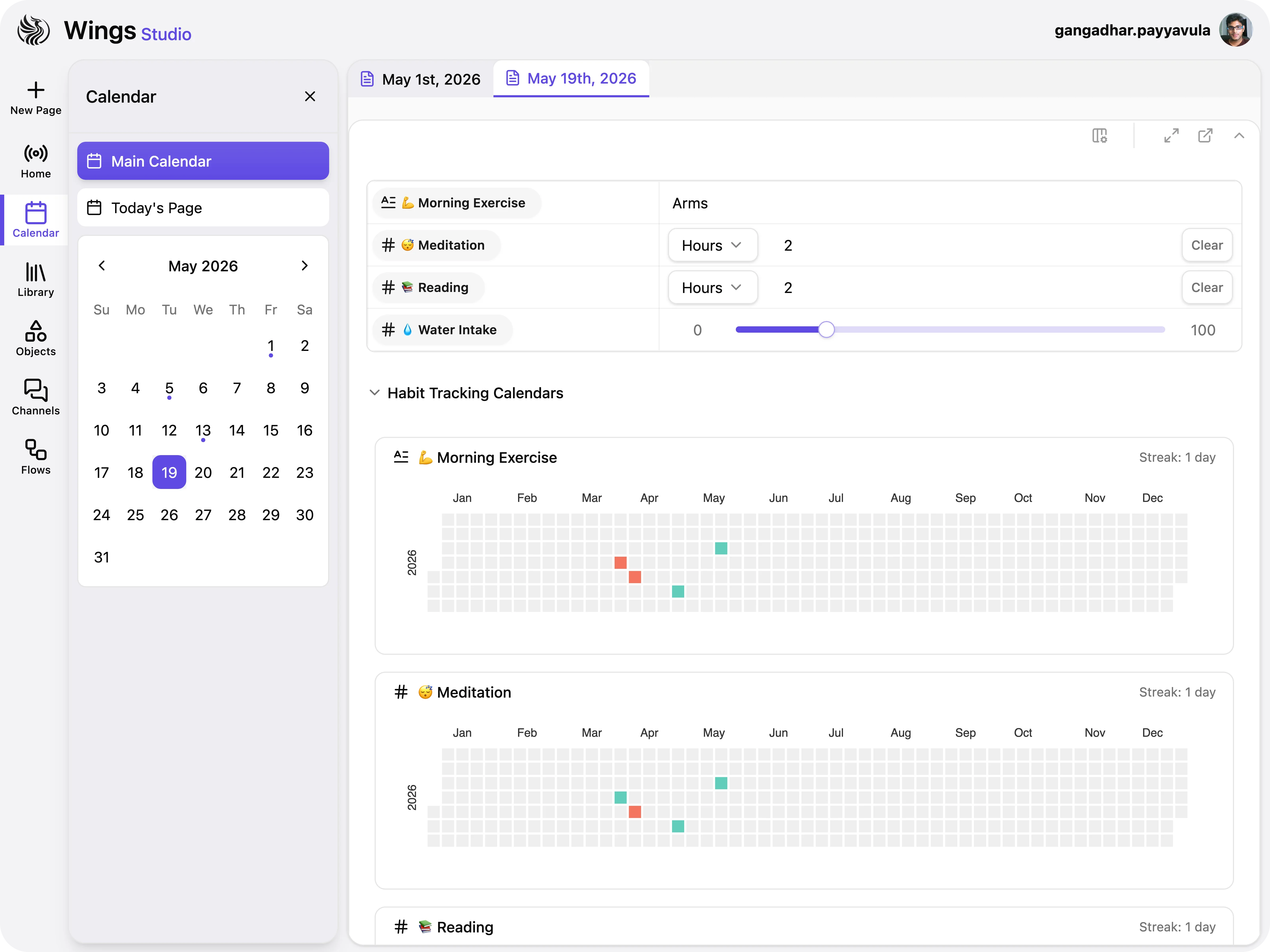Switch to May 1st, 2026 tab

[x=421, y=79]
